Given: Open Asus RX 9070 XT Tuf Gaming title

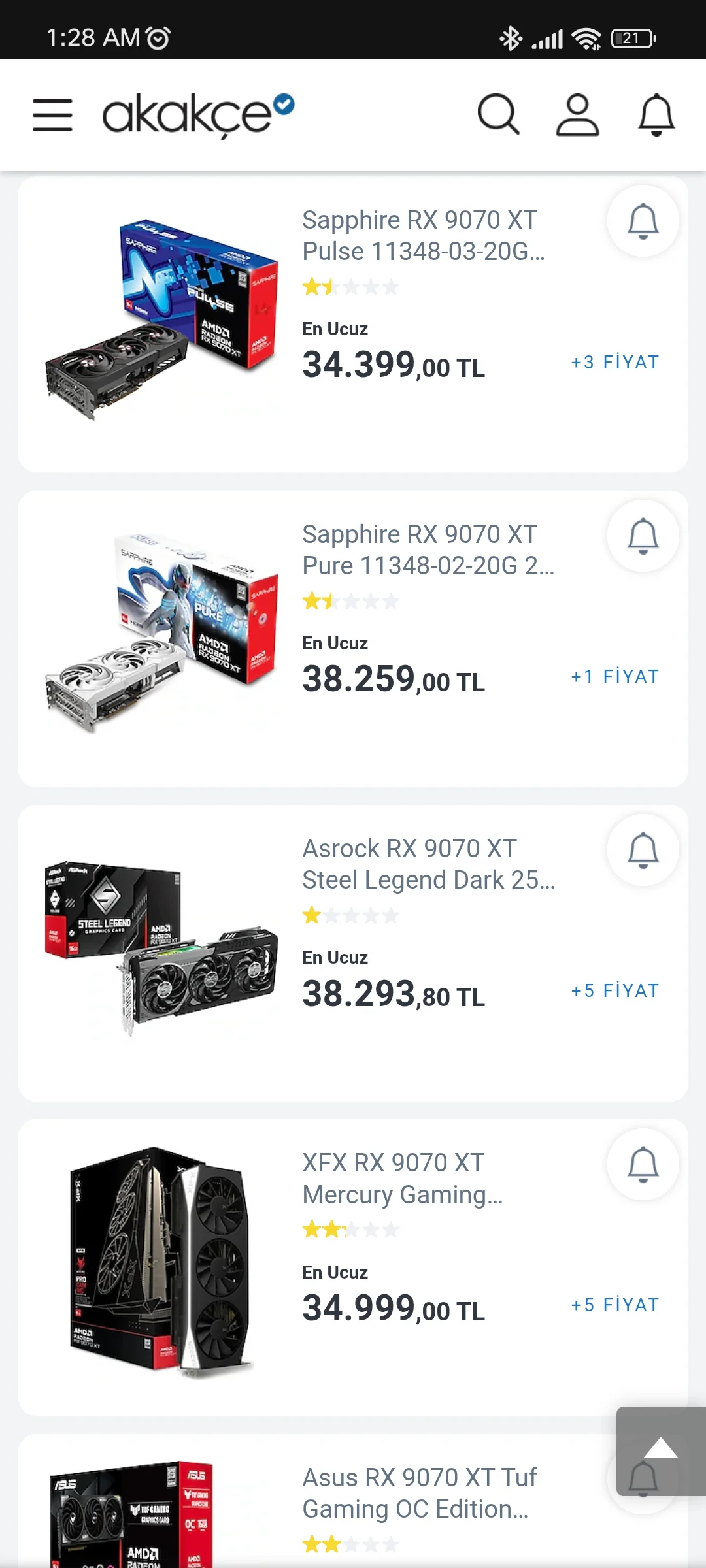Looking at the screenshot, I should [419, 1493].
